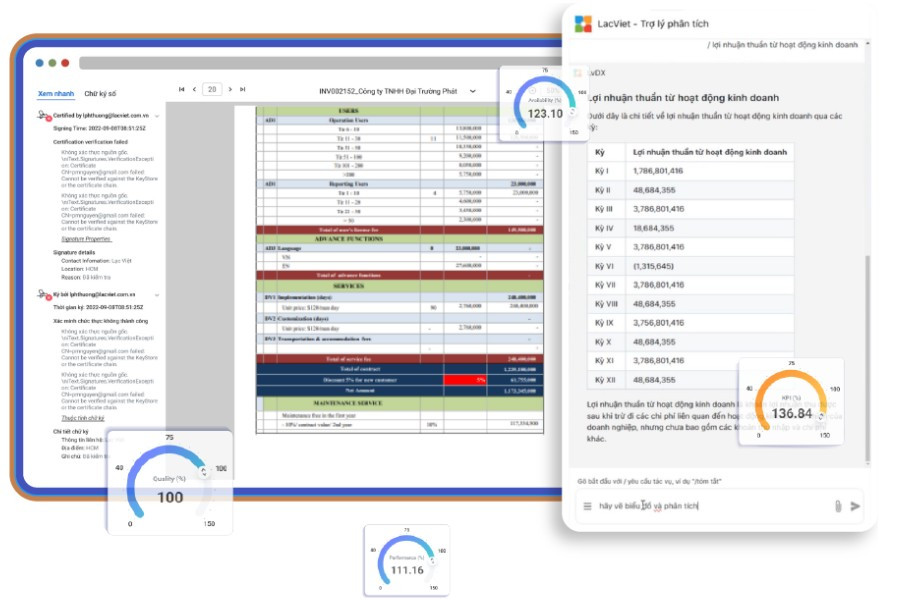Go to the first page of the document

click(181, 89)
